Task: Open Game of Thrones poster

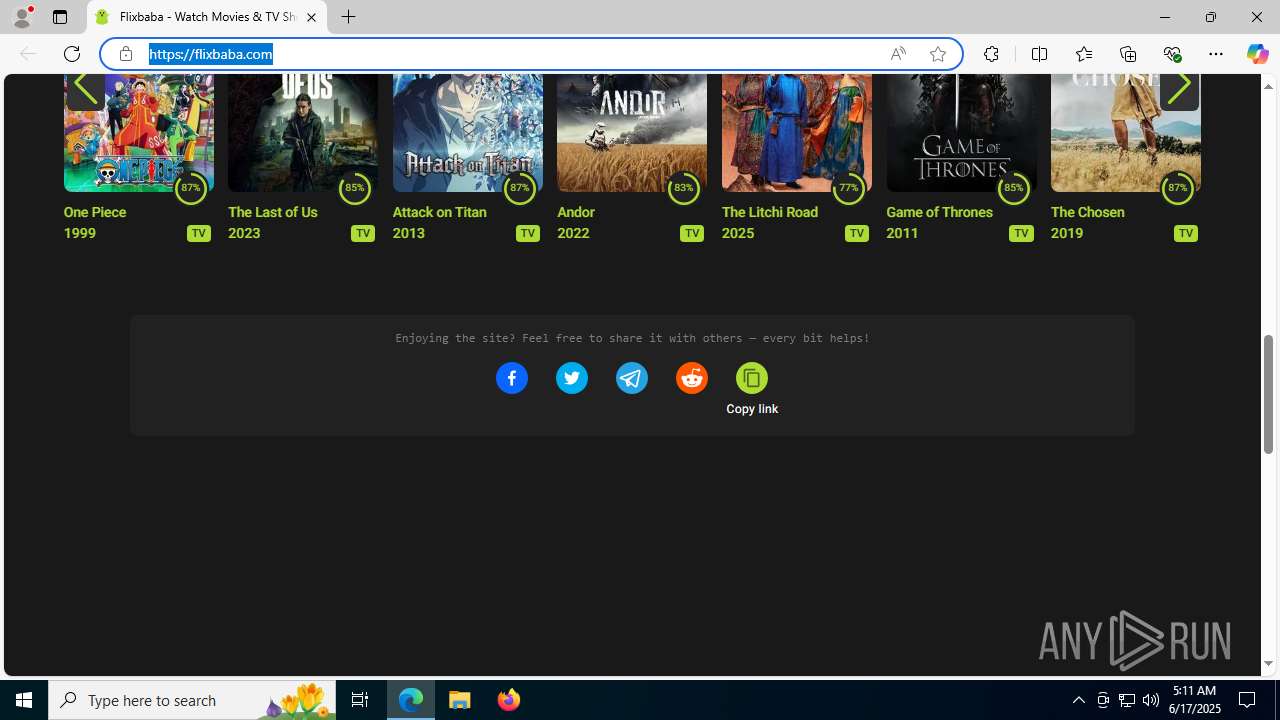Action: click(x=961, y=132)
